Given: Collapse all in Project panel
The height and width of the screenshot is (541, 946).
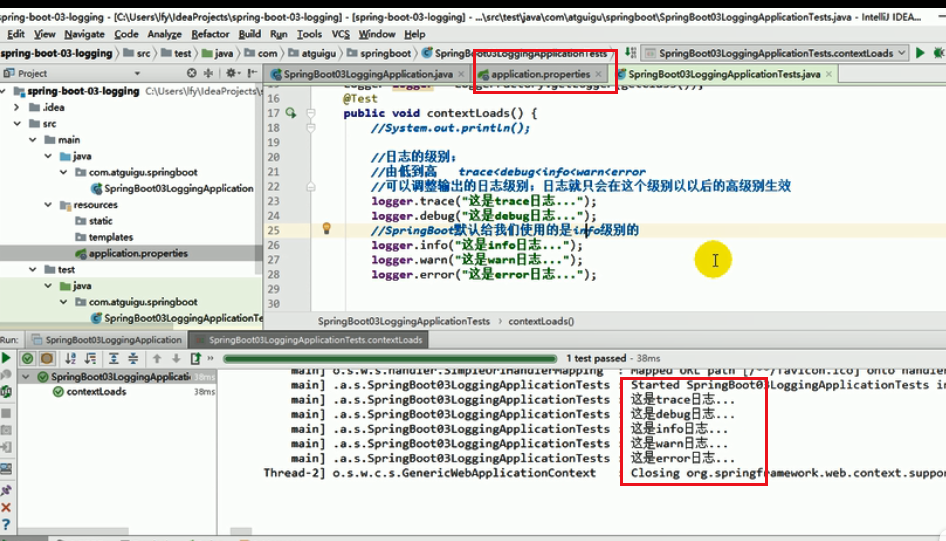Looking at the screenshot, I should click(x=208, y=73).
